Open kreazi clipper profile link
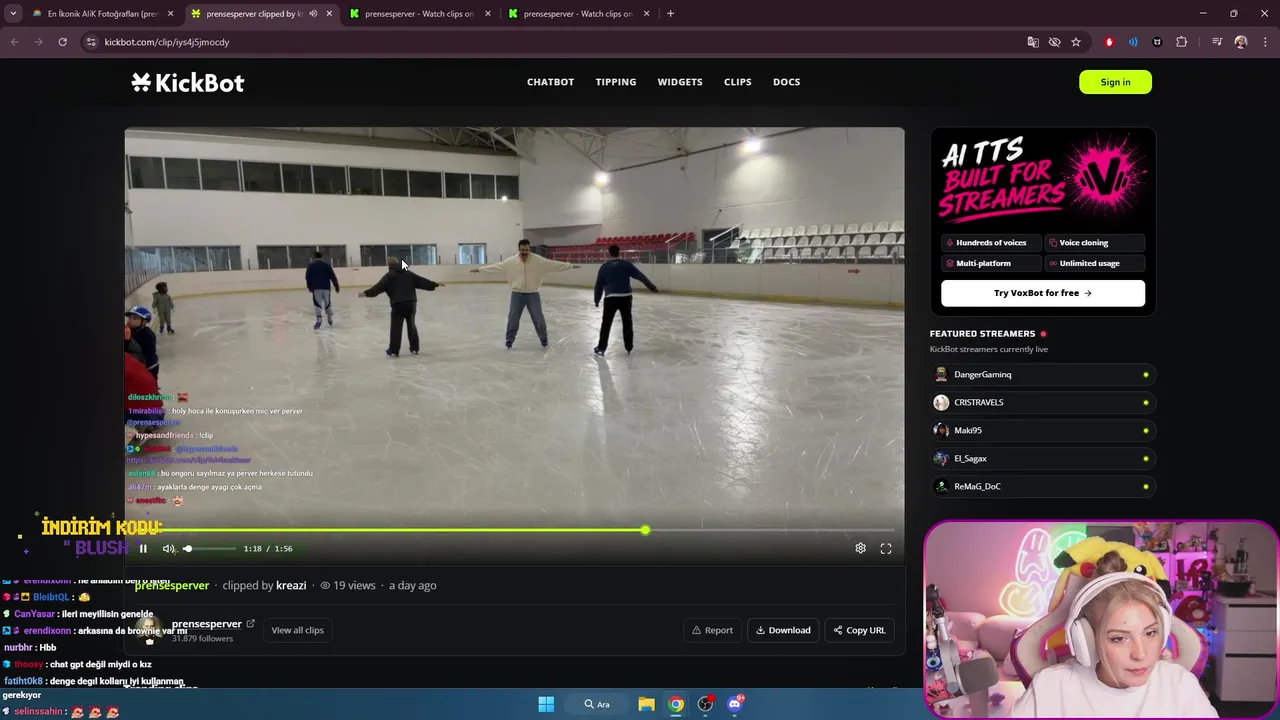 [291, 585]
